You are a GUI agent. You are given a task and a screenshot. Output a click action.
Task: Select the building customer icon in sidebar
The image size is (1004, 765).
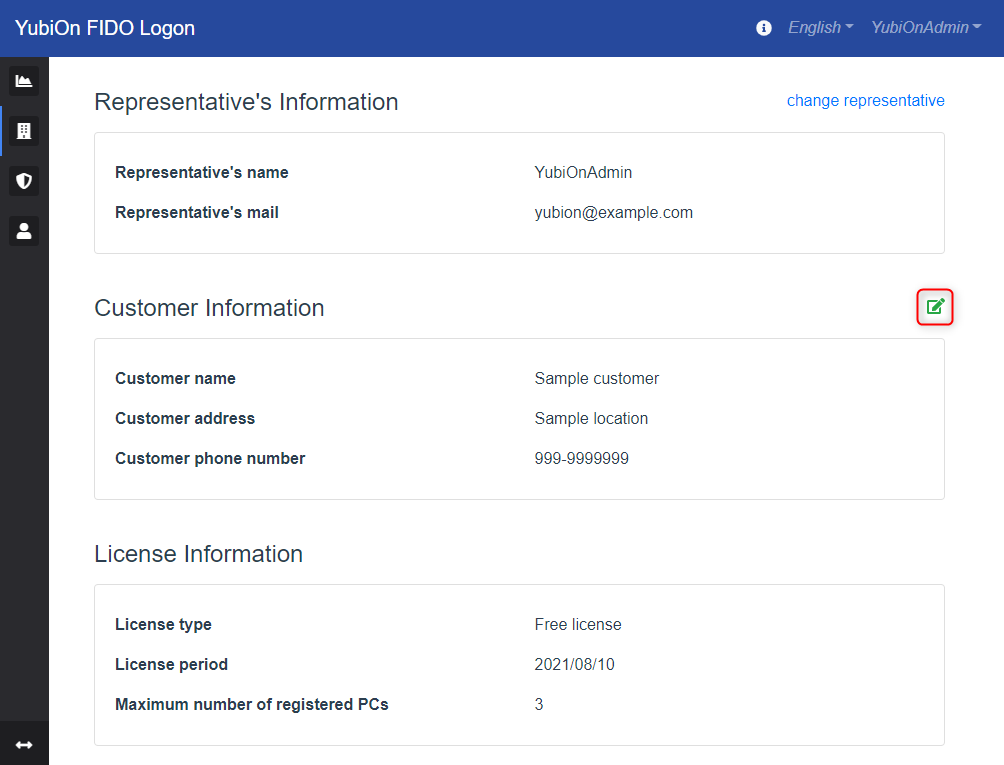click(24, 131)
